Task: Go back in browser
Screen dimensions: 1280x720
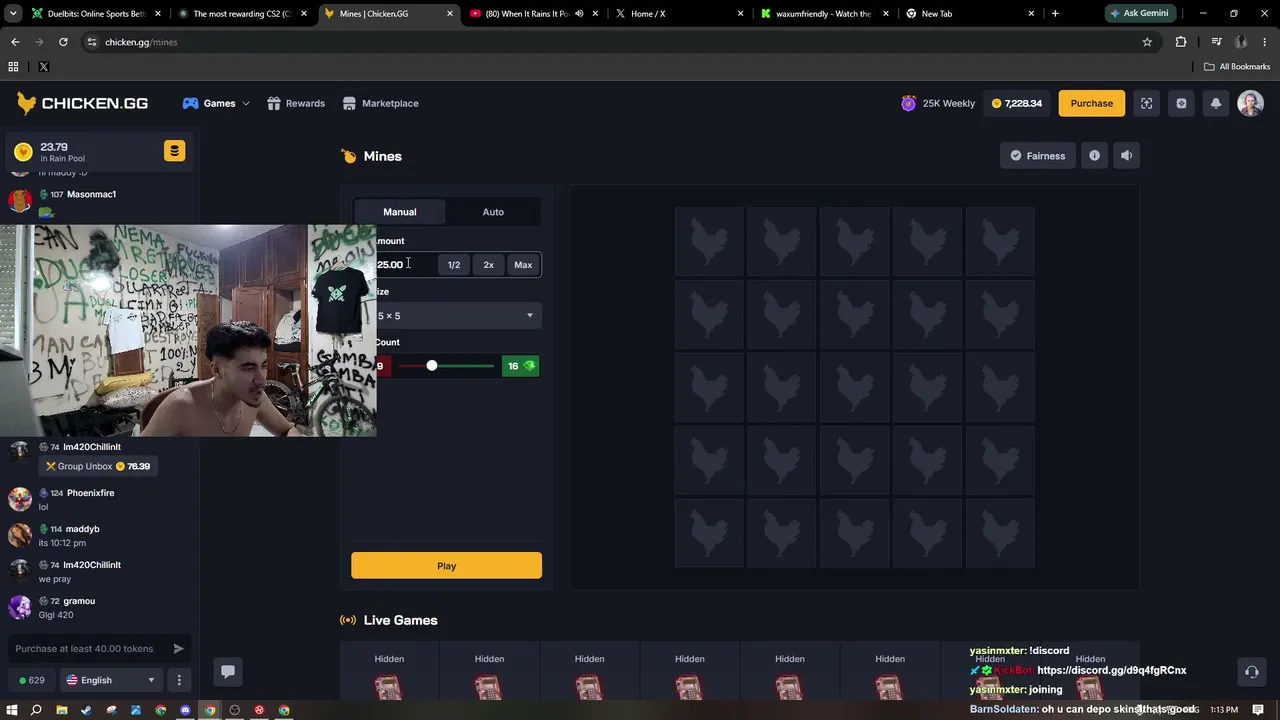Action: [15, 42]
